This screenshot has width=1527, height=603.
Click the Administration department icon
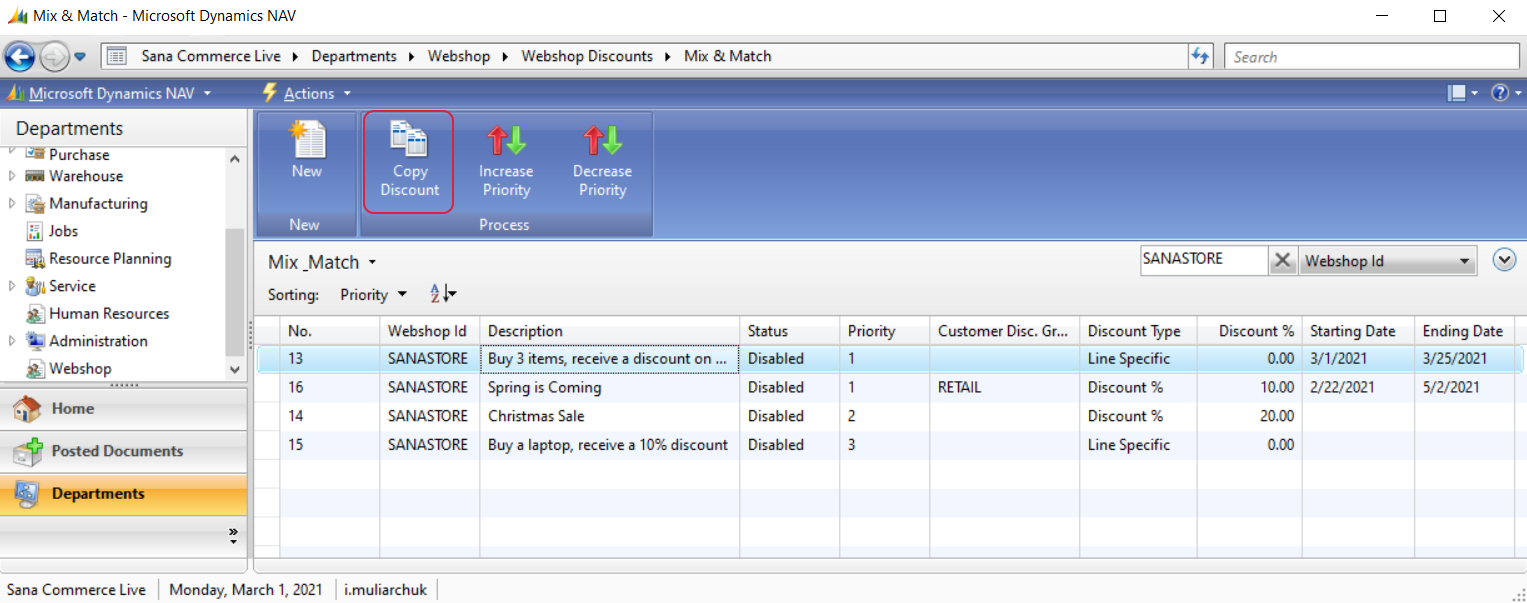click(35, 341)
